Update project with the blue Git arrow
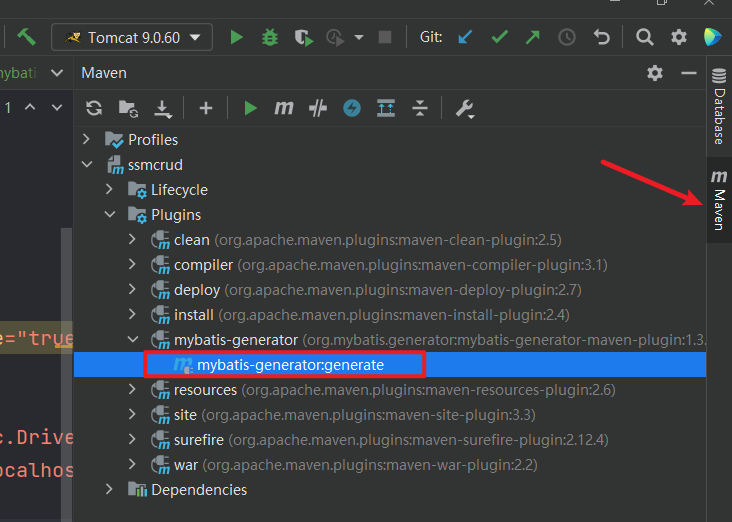The image size is (732, 522). [x=465, y=37]
